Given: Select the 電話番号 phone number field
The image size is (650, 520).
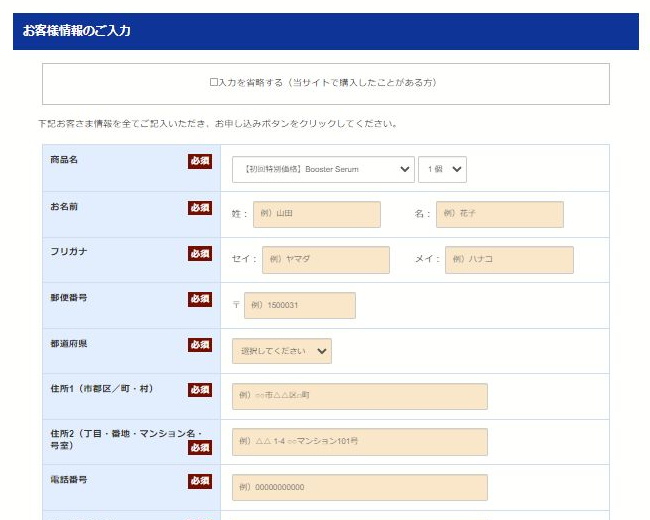Looking at the screenshot, I should (359, 487).
